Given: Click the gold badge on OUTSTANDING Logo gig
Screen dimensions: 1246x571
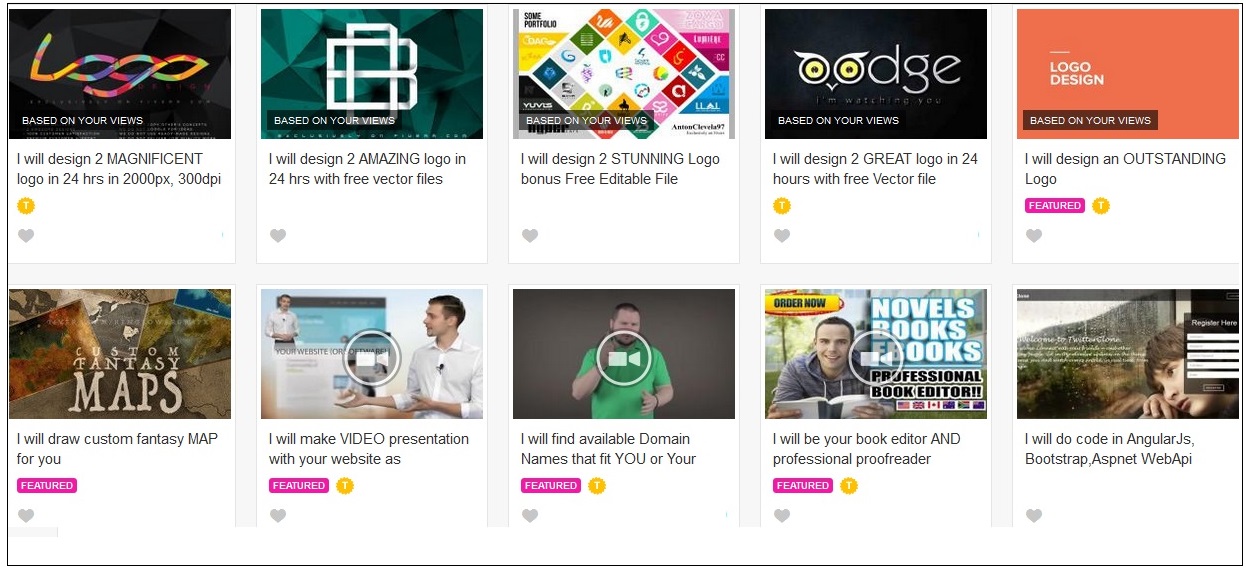Looking at the screenshot, I should [1100, 206].
